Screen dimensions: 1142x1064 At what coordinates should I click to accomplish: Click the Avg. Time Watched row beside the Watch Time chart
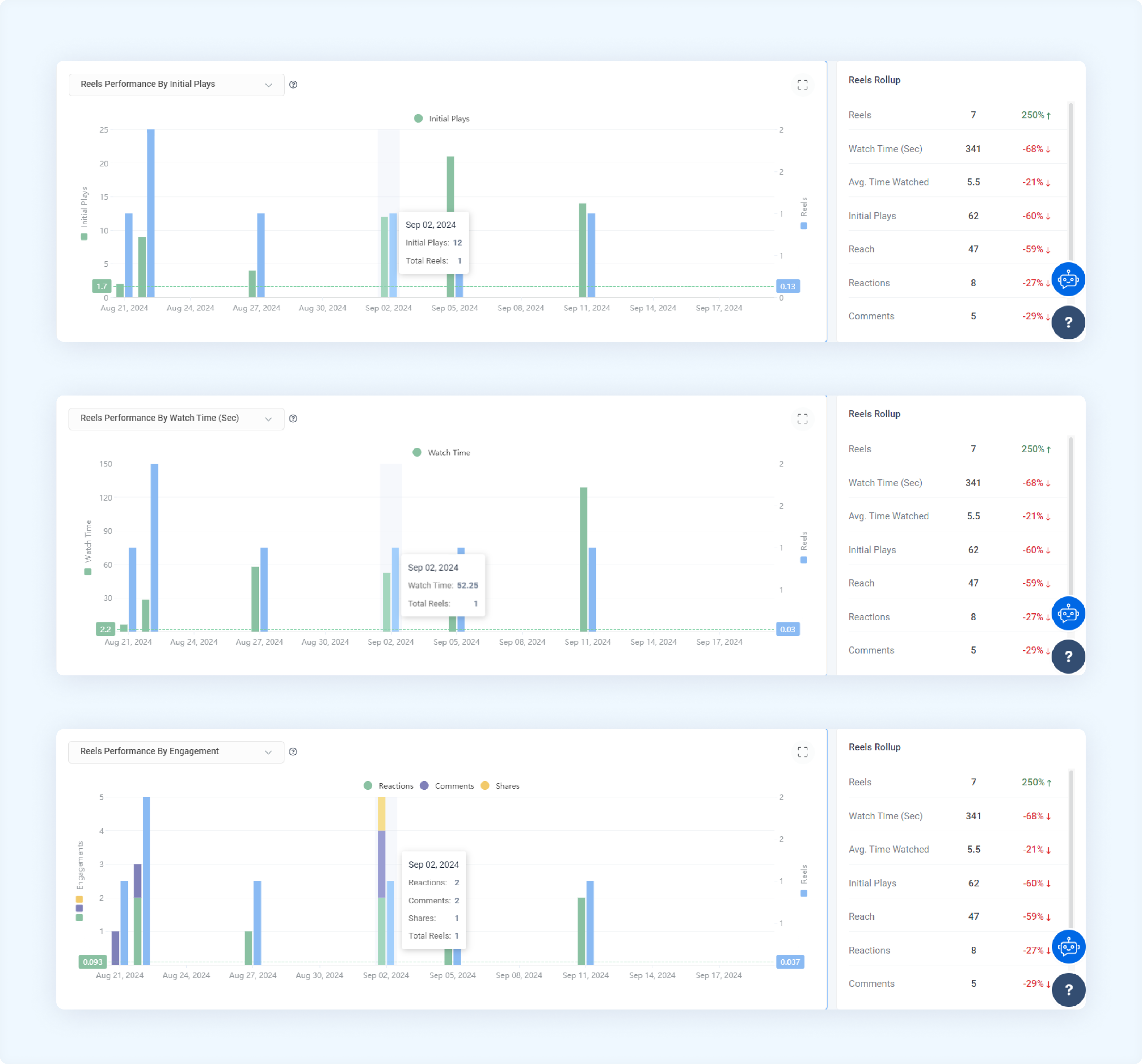pos(957,516)
